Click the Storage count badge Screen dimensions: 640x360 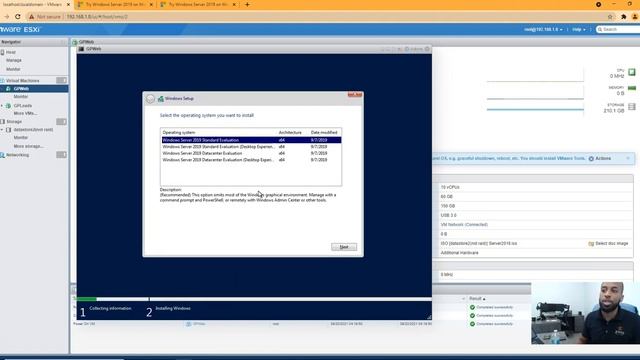coord(61,122)
